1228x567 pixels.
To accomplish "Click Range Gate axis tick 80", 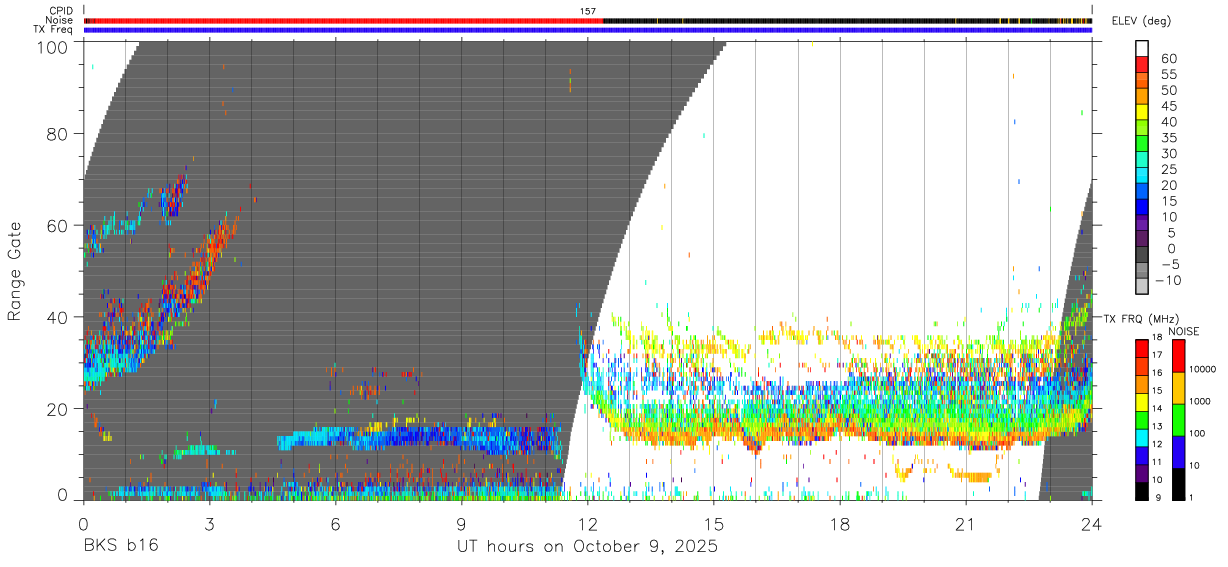I will click(58, 134).
